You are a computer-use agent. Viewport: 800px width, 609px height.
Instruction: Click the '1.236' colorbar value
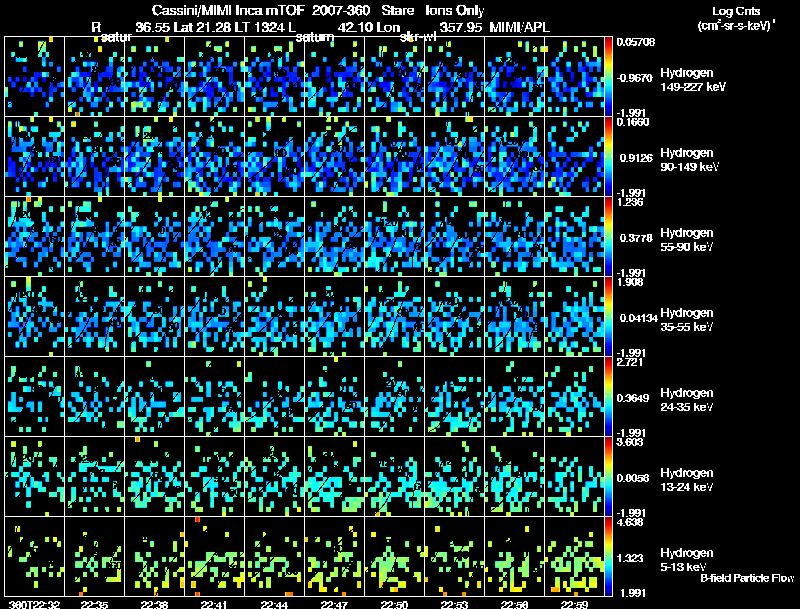(630, 202)
